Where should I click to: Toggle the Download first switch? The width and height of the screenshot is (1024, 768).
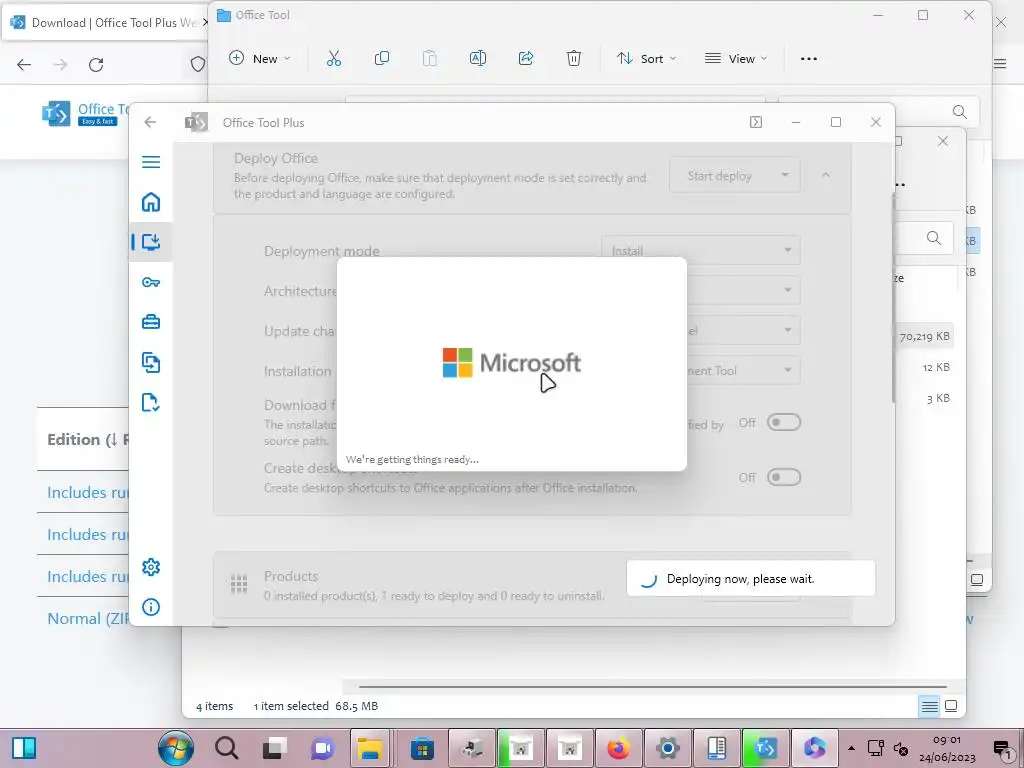coord(784,423)
